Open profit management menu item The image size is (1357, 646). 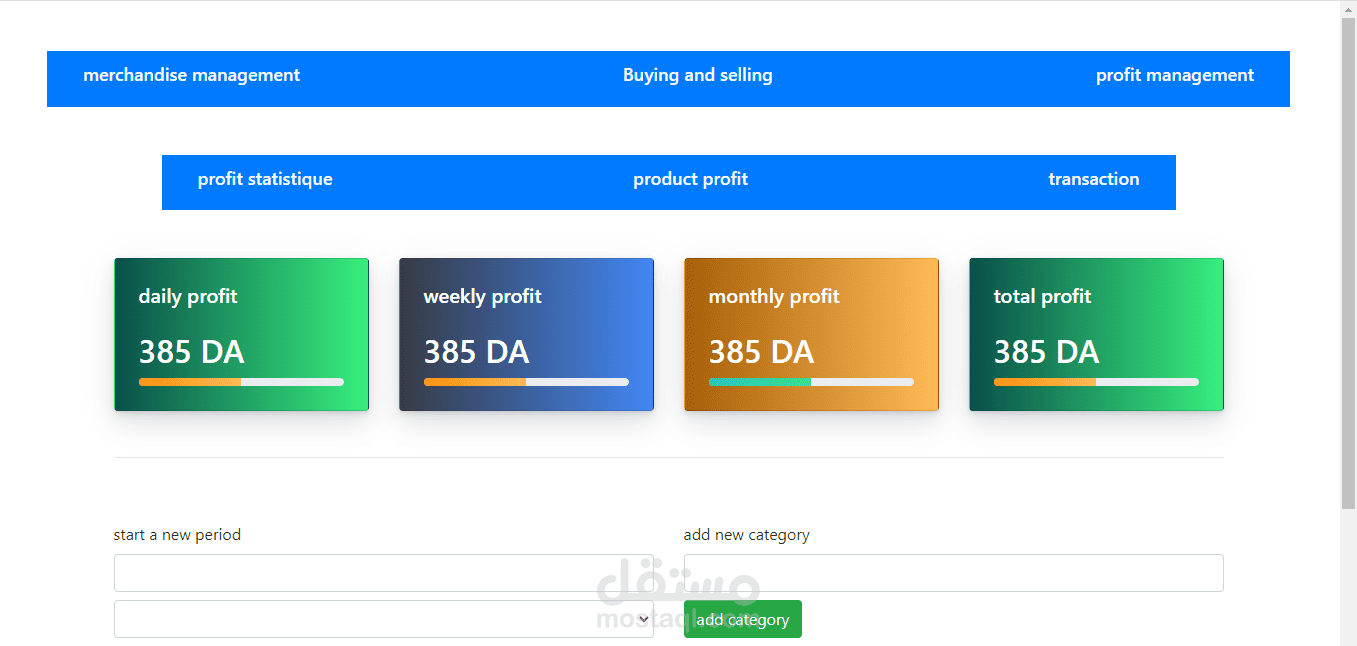click(1175, 76)
